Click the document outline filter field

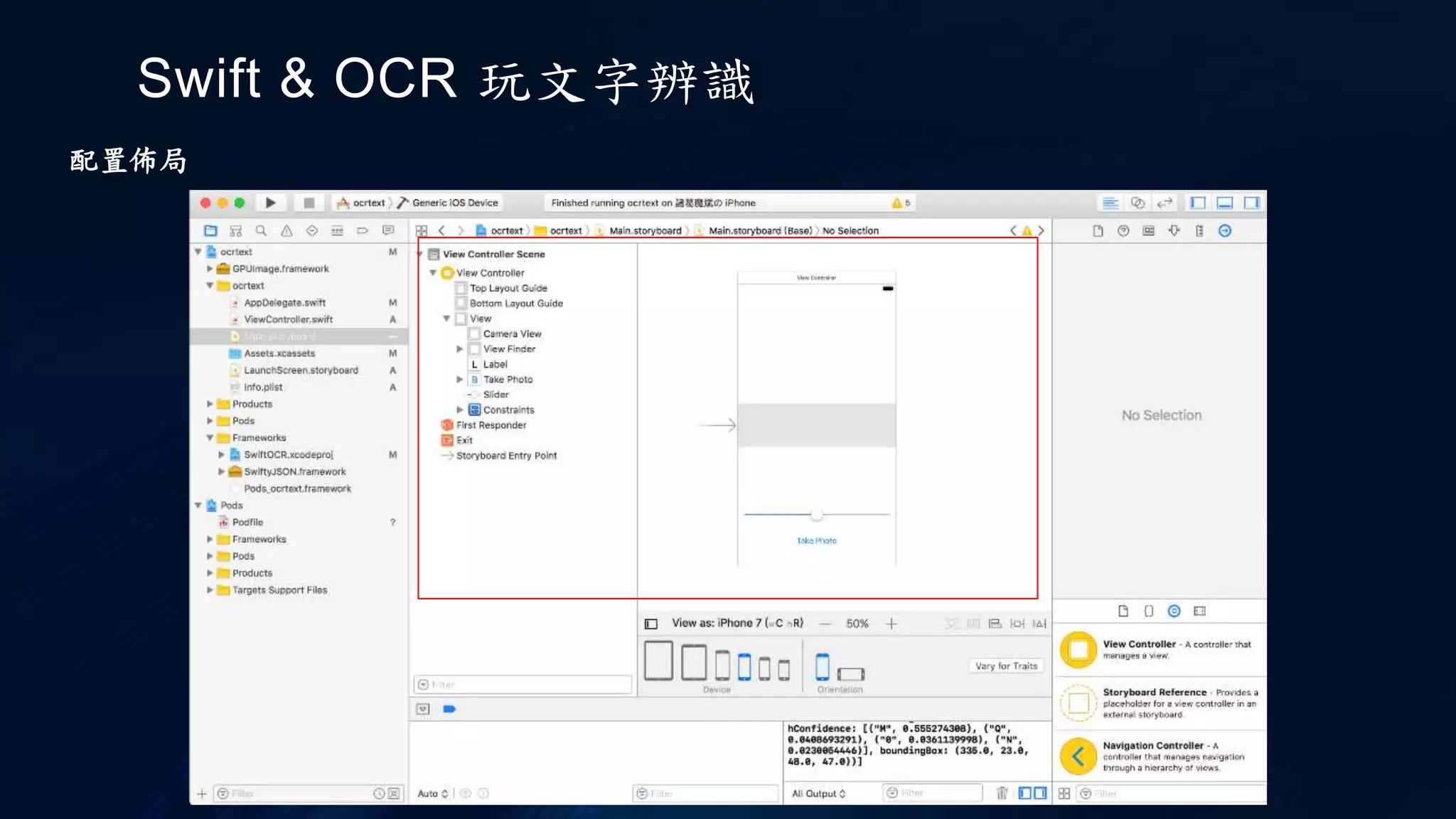pos(523,685)
